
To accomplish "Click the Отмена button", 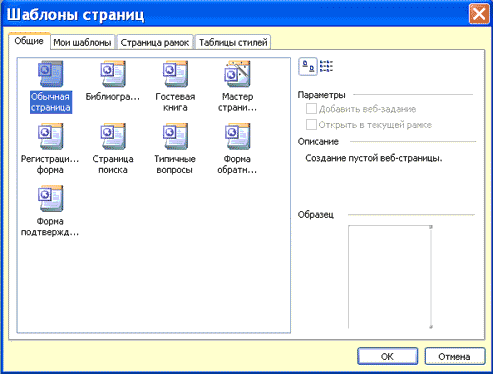I will pos(455,356).
